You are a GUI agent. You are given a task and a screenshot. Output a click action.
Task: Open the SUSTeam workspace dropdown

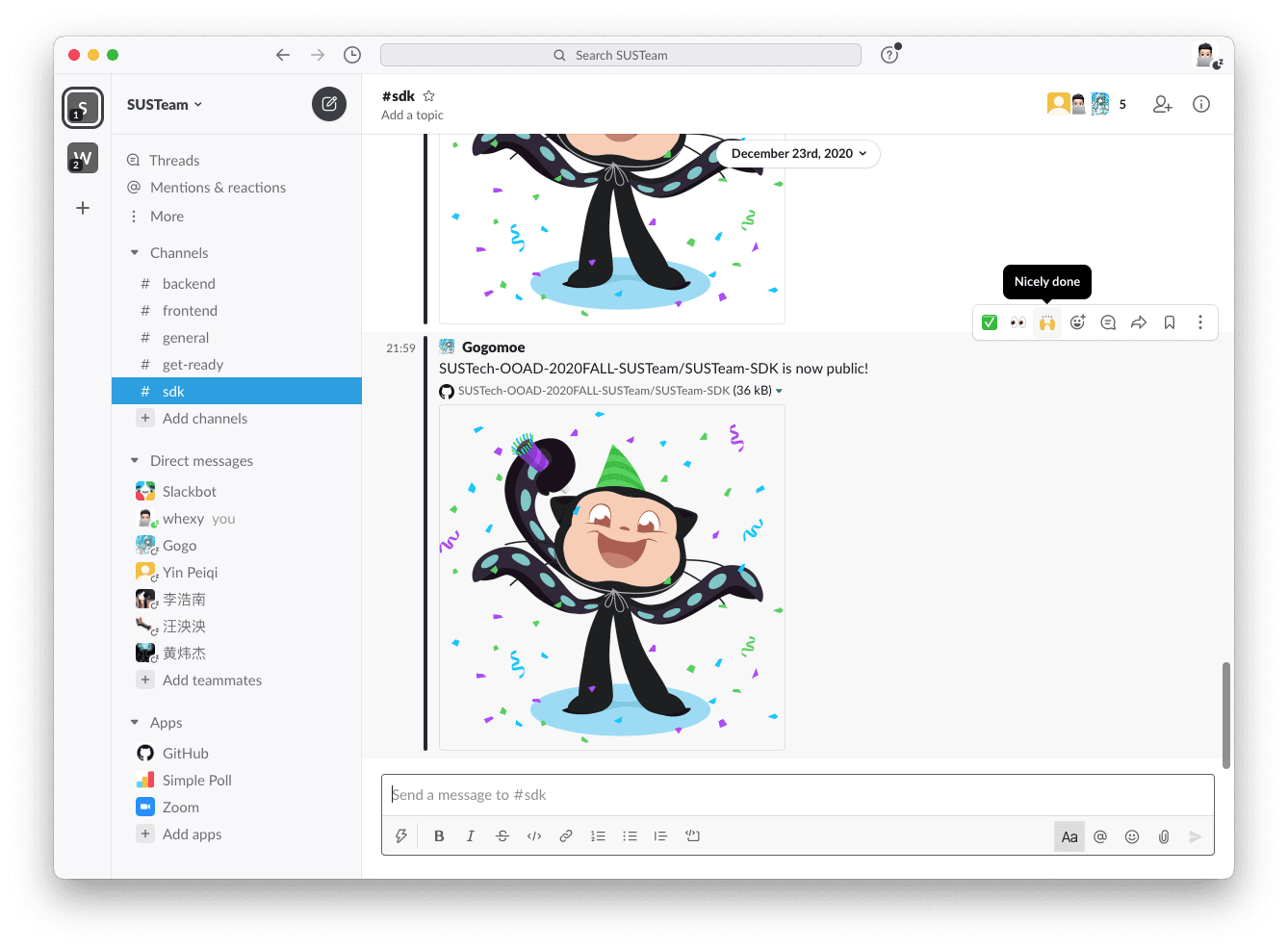pos(165,105)
